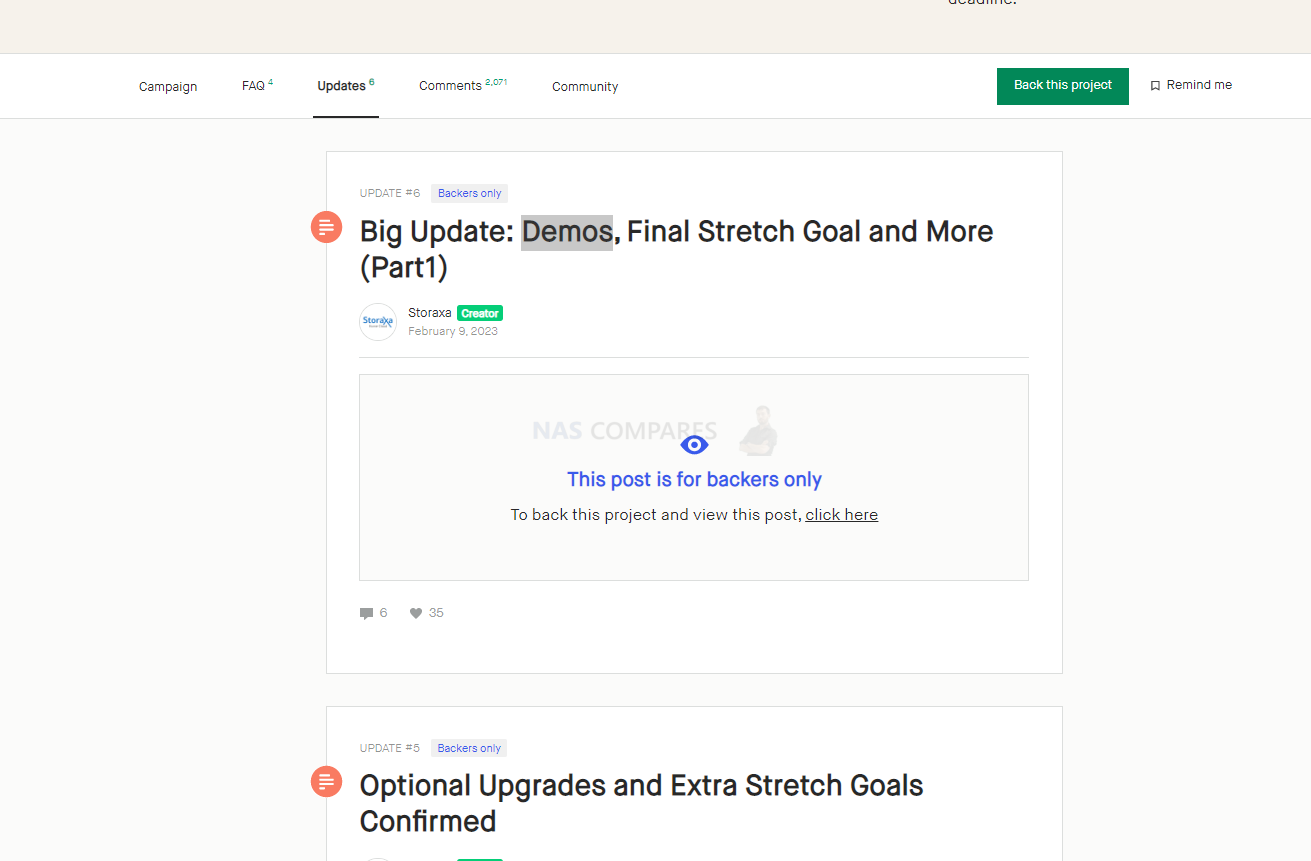Click the green Creator badge
The height and width of the screenshot is (861, 1311).
[x=480, y=313]
